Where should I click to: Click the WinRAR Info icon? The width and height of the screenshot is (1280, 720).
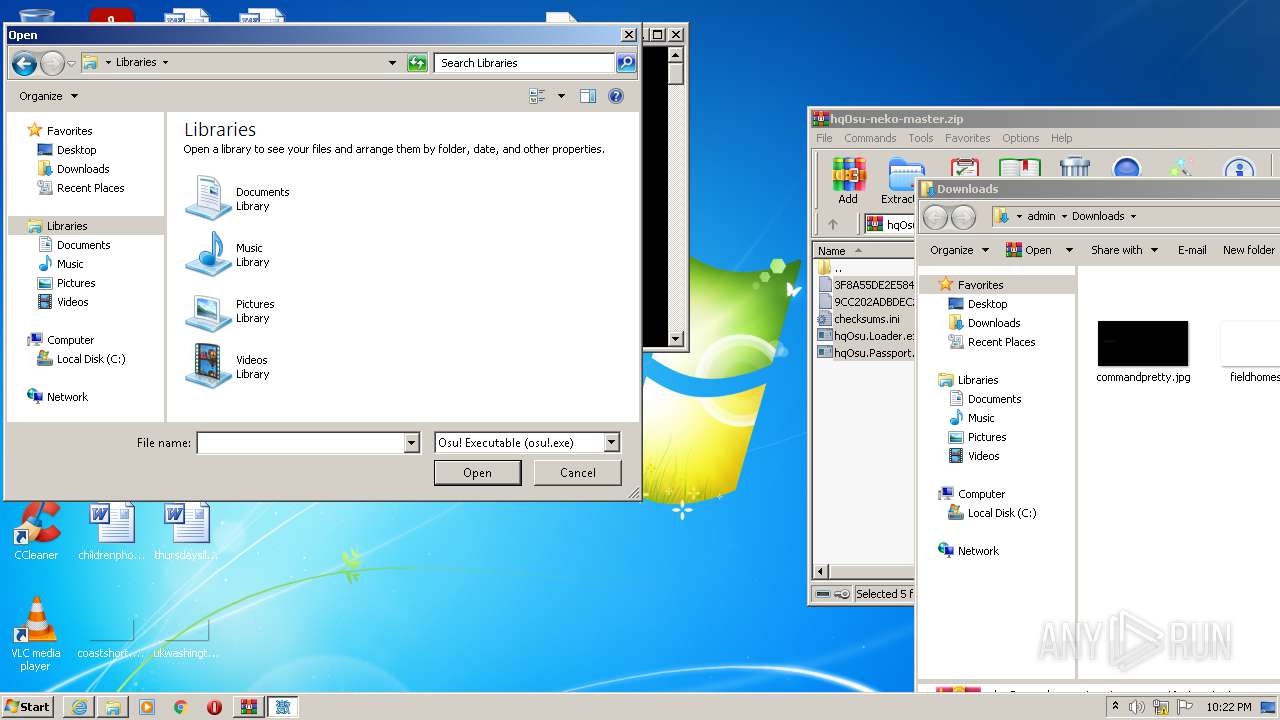[x=1239, y=167]
